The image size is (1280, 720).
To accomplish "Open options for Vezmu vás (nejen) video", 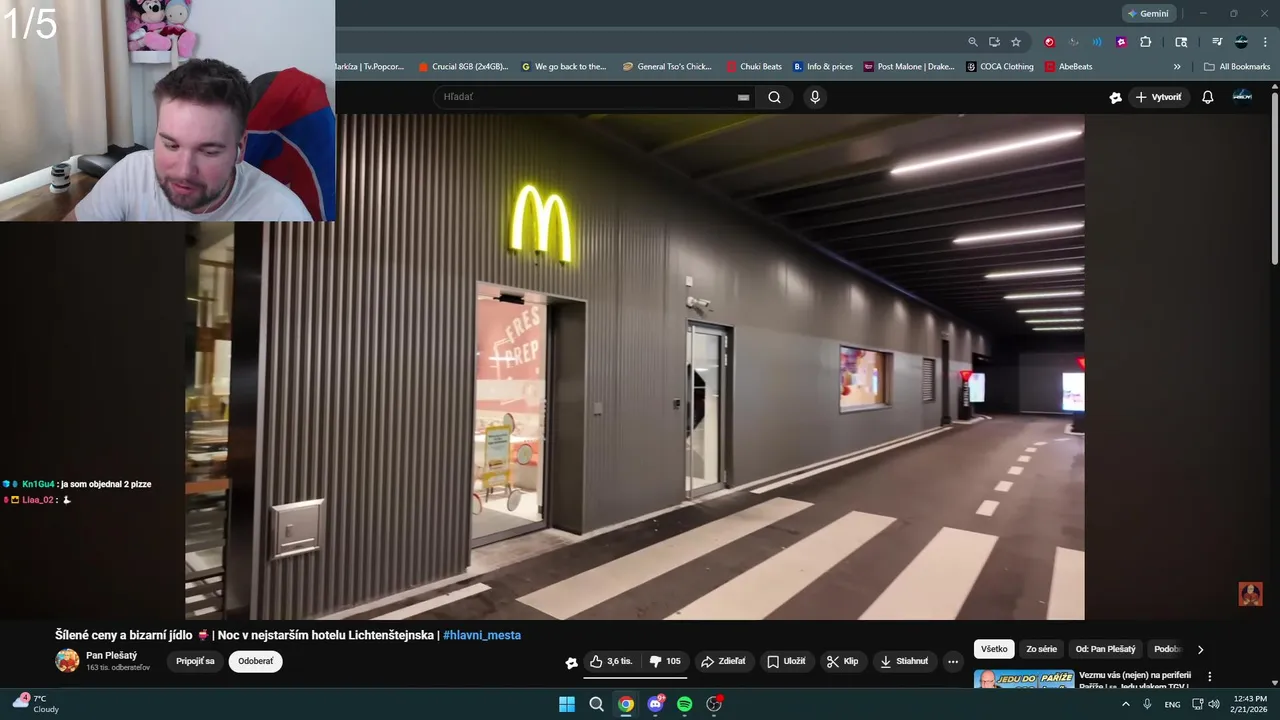I will click(x=1209, y=677).
